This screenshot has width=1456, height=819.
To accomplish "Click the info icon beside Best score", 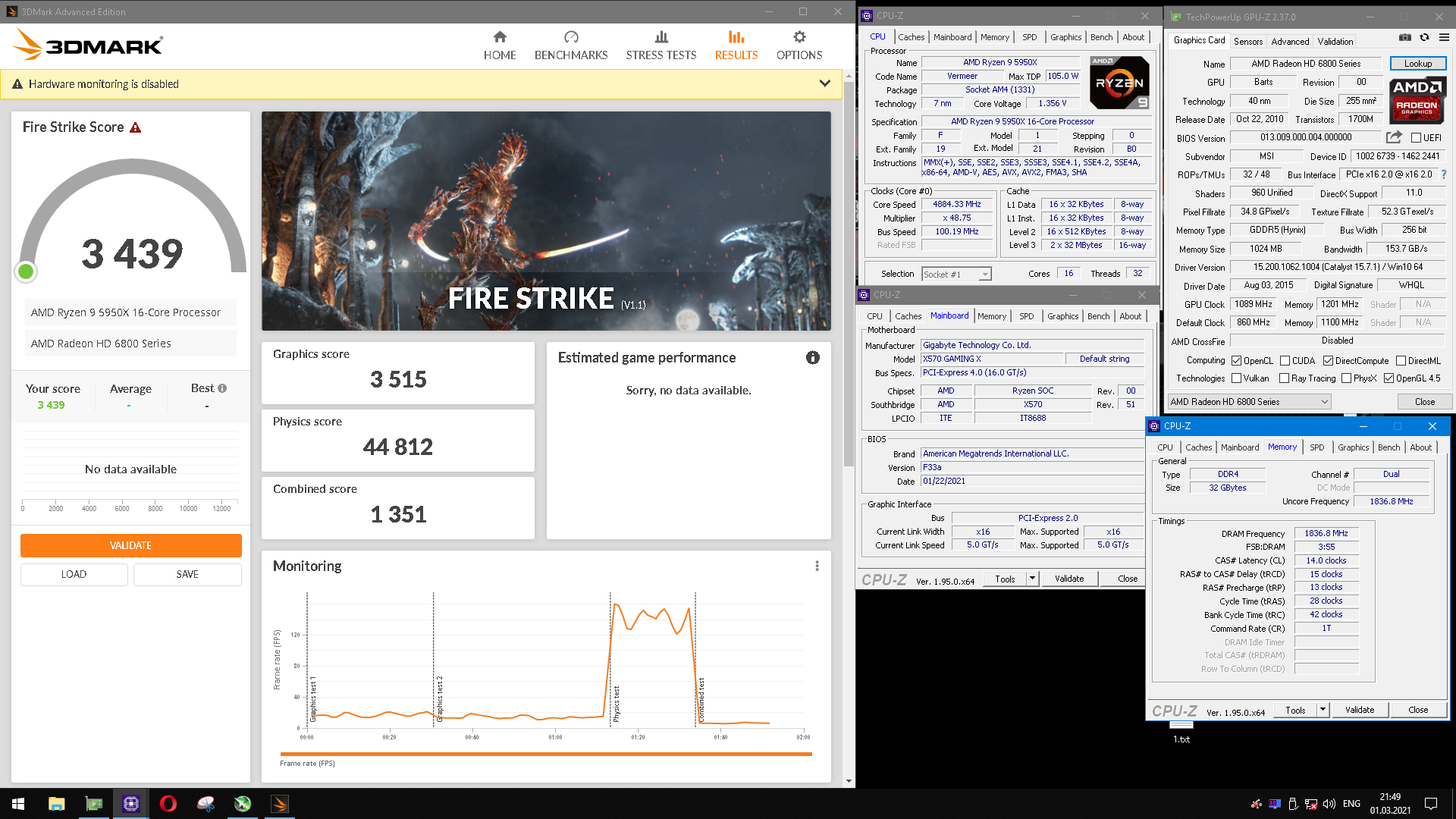I will pos(222,388).
